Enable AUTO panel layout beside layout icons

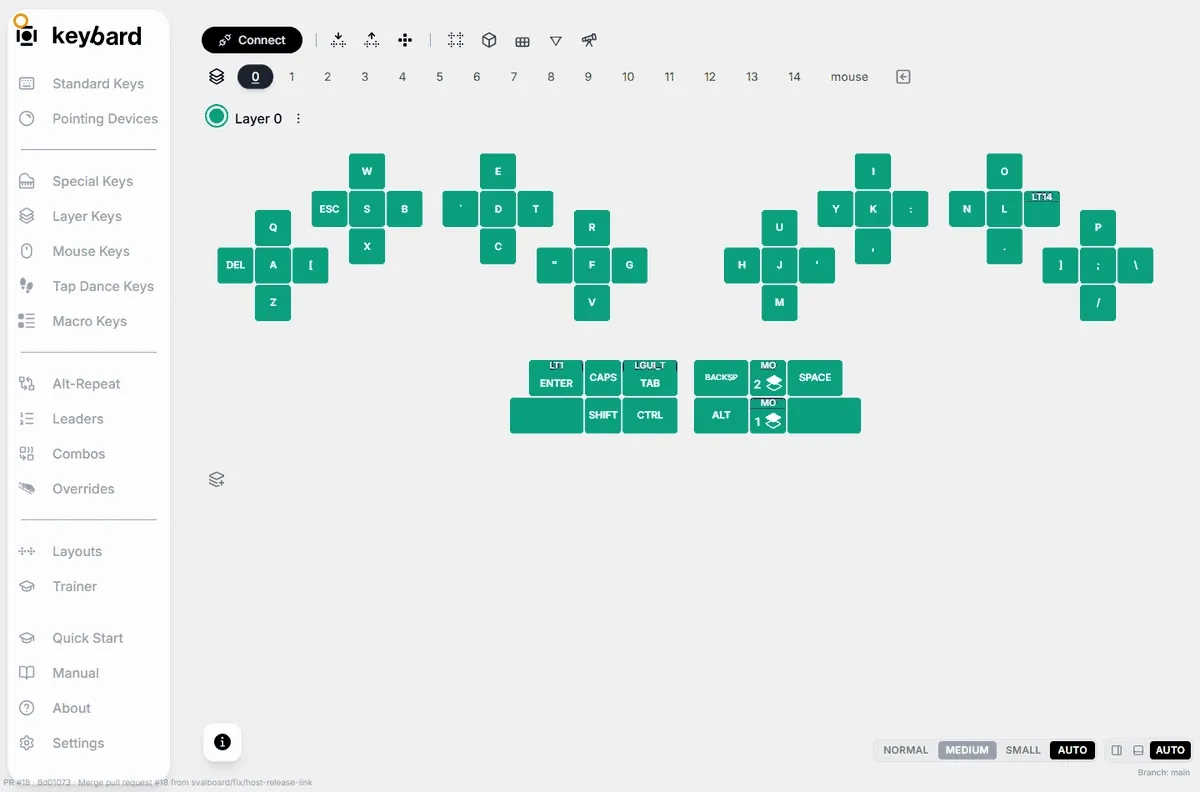click(x=1170, y=750)
